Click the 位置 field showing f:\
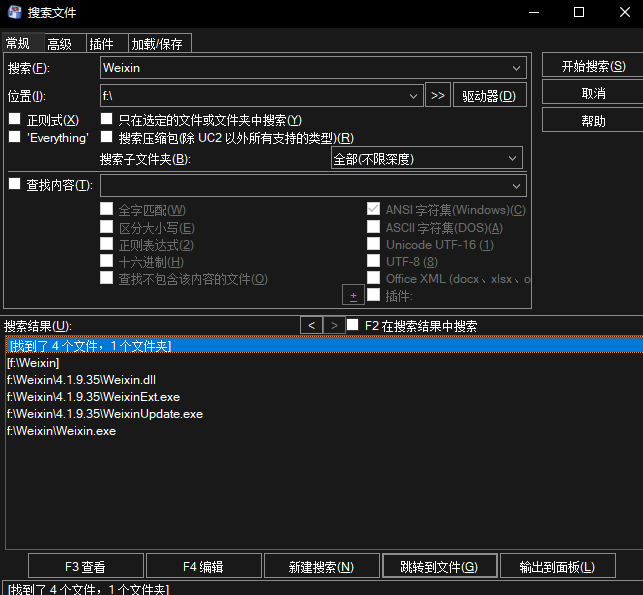This screenshot has height=595, width=643. 262,96
